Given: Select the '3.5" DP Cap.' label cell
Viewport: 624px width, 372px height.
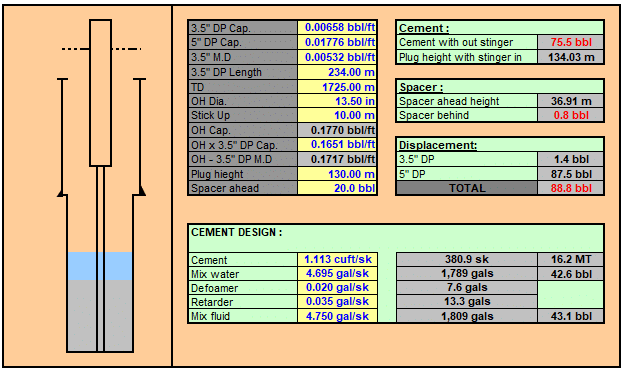Looking at the screenshot, I should click(x=243, y=27).
